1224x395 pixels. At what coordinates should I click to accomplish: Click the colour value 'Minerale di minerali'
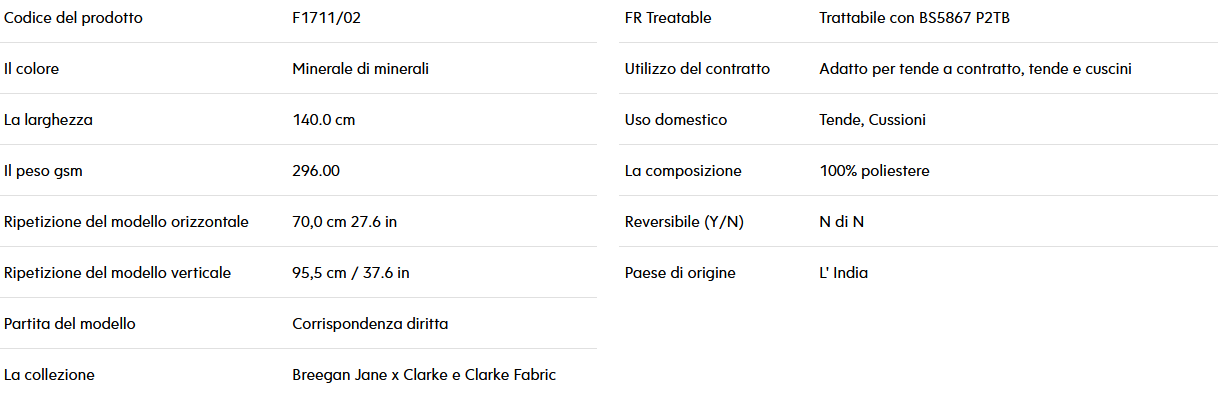pos(360,69)
